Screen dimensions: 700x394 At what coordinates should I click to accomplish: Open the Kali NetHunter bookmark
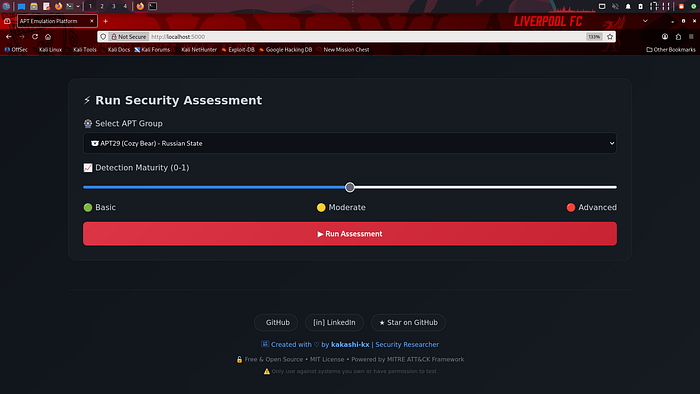pos(196,50)
